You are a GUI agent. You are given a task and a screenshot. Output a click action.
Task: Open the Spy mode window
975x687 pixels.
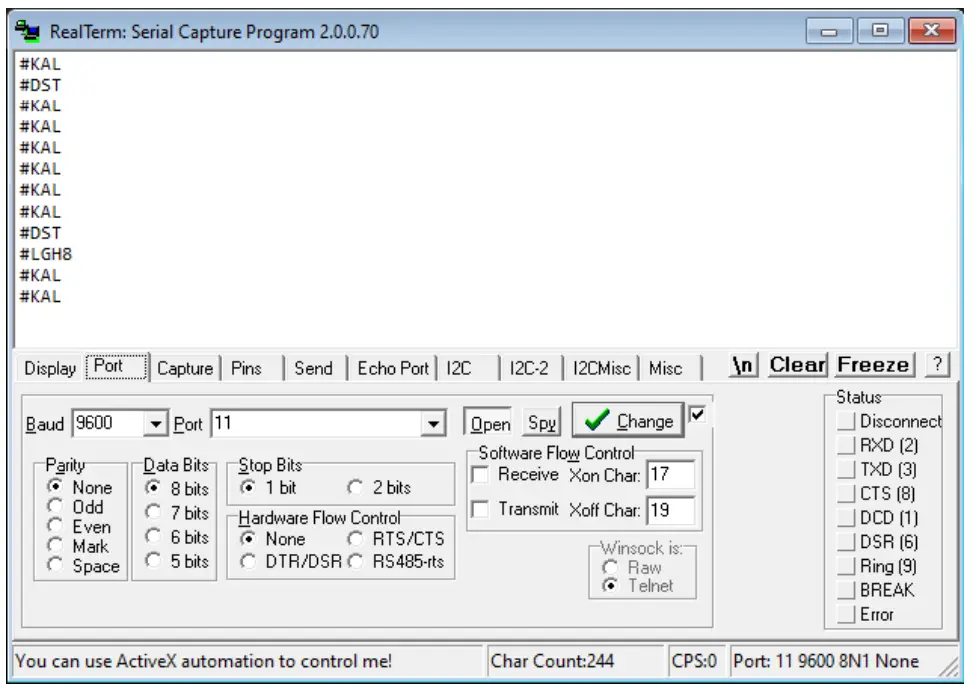[x=540, y=421]
